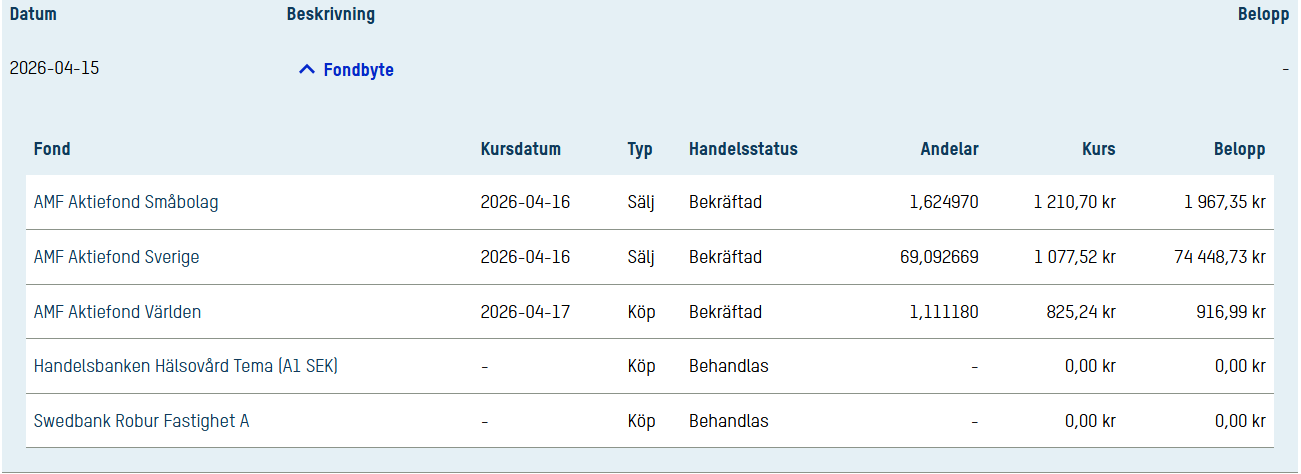Collapse the Fondbyte chevron icon
This screenshot has height=474, width=1301.
point(307,70)
